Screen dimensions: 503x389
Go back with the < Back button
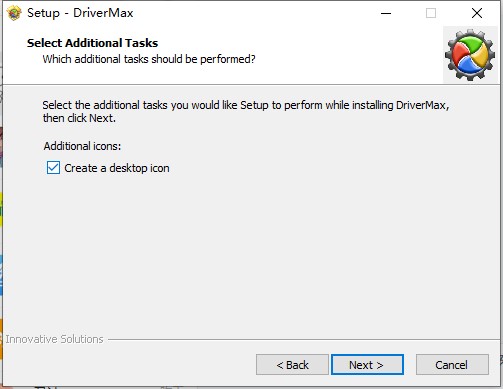point(292,365)
